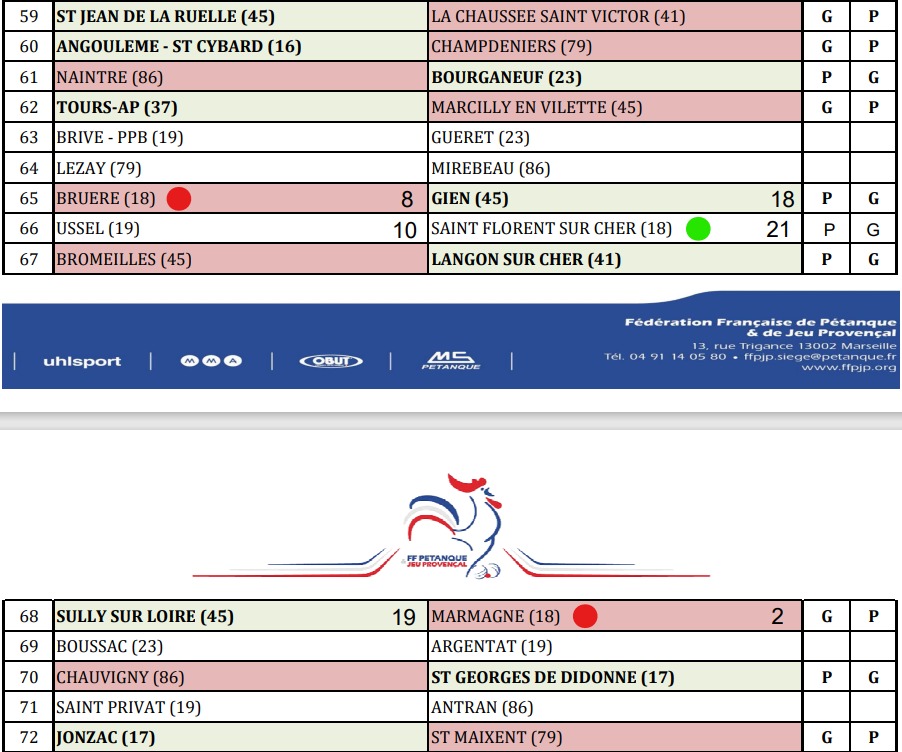Select LANGON SUR CHER (41) cell
This screenshot has width=902, height=752.
tap(615, 259)
